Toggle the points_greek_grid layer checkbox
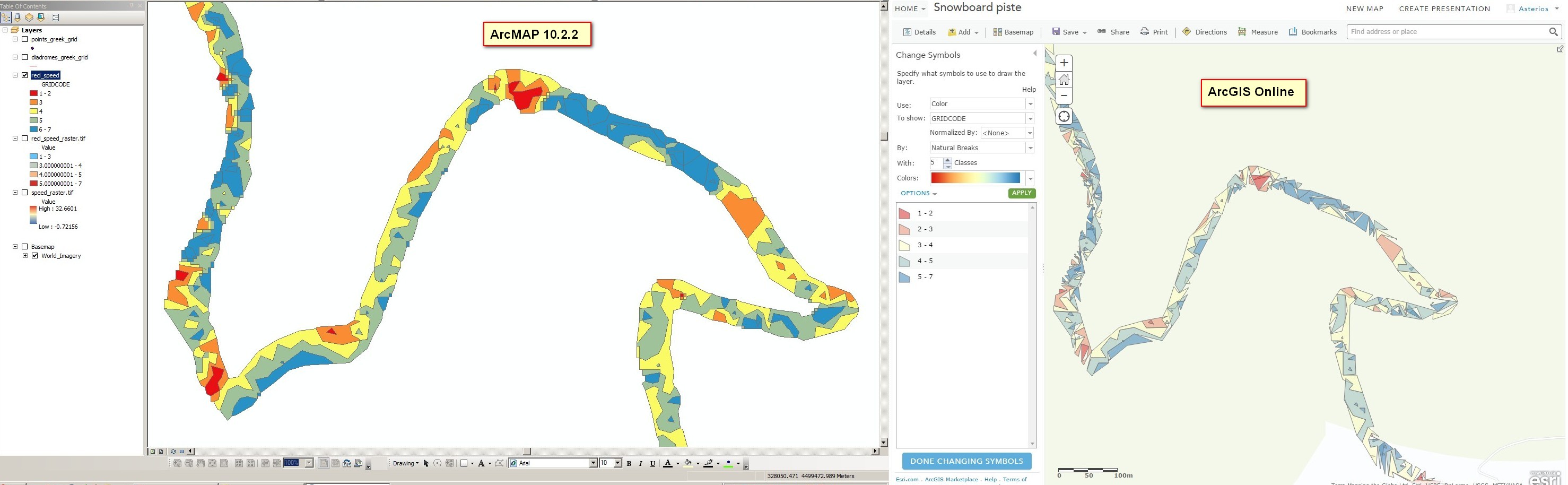Screen dimensions: 1568x485 [x=24, y=39]
